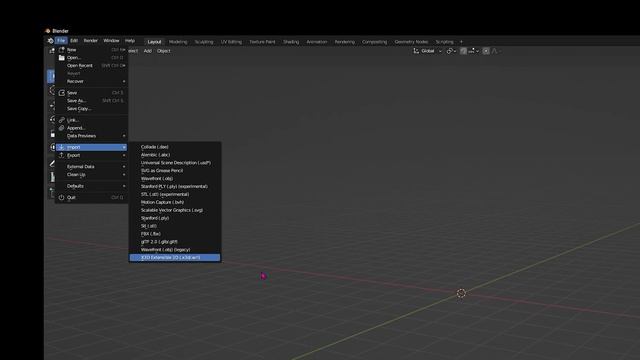Import X3D Extensible 3D file
The image size is (640, 360).
[x=175, y=258]
